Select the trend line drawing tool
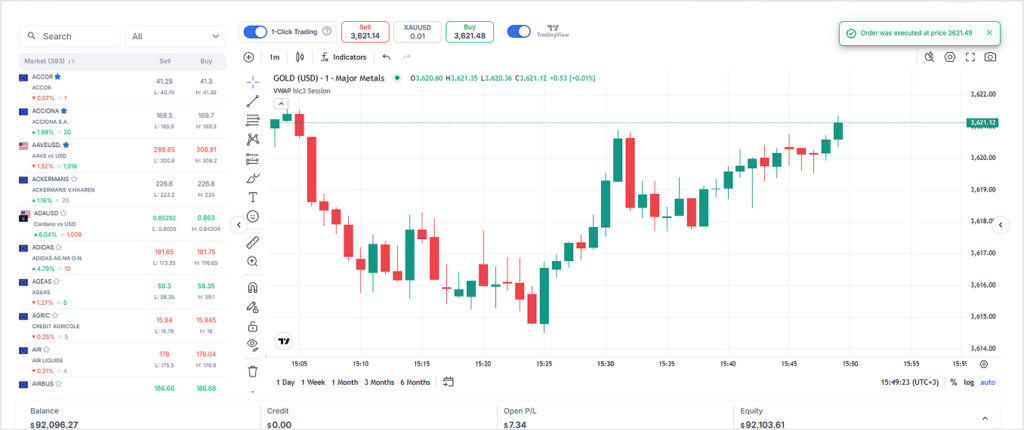The height and width of the screenshot is (430, 1024). 252,100
